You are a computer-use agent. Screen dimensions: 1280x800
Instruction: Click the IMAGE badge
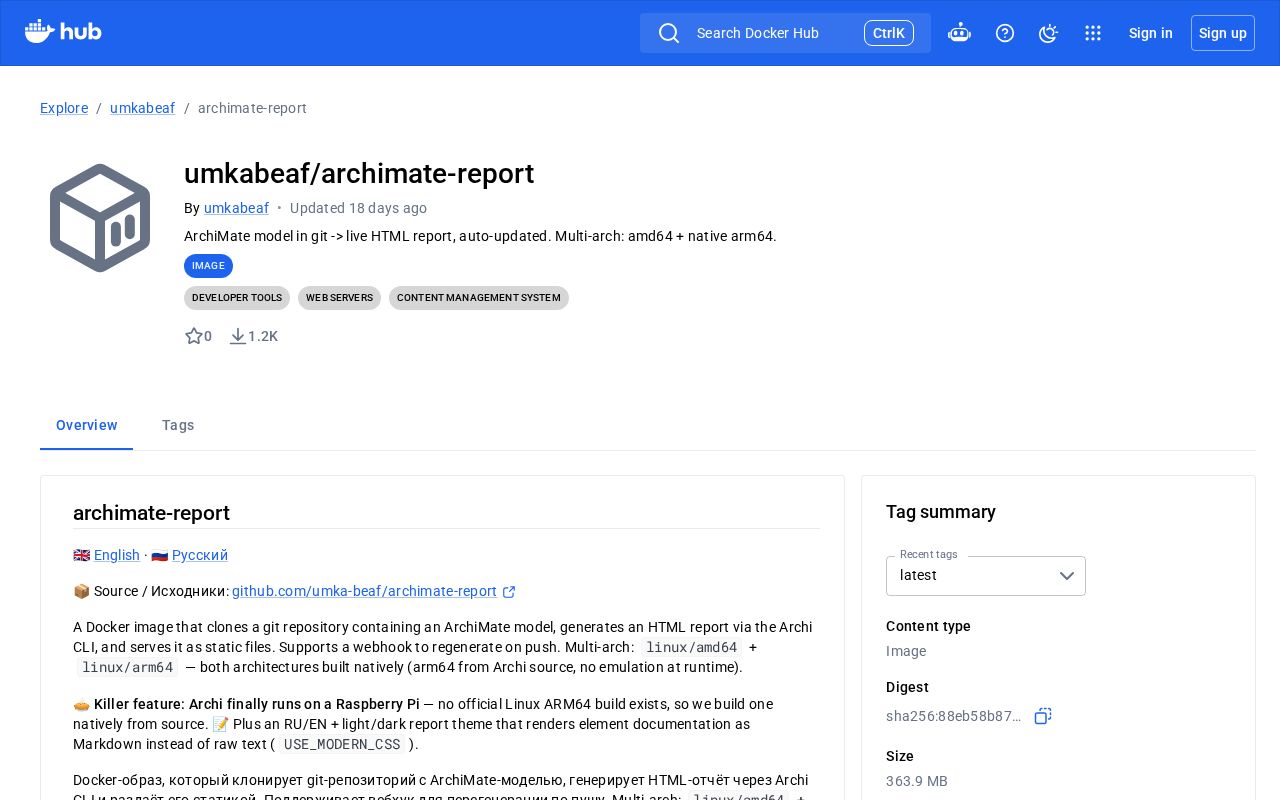point(208,266)
